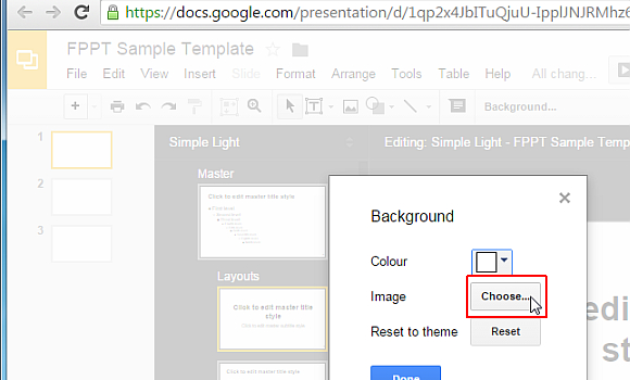Click the Zoom to fit icon

click(x=229, y=107)
